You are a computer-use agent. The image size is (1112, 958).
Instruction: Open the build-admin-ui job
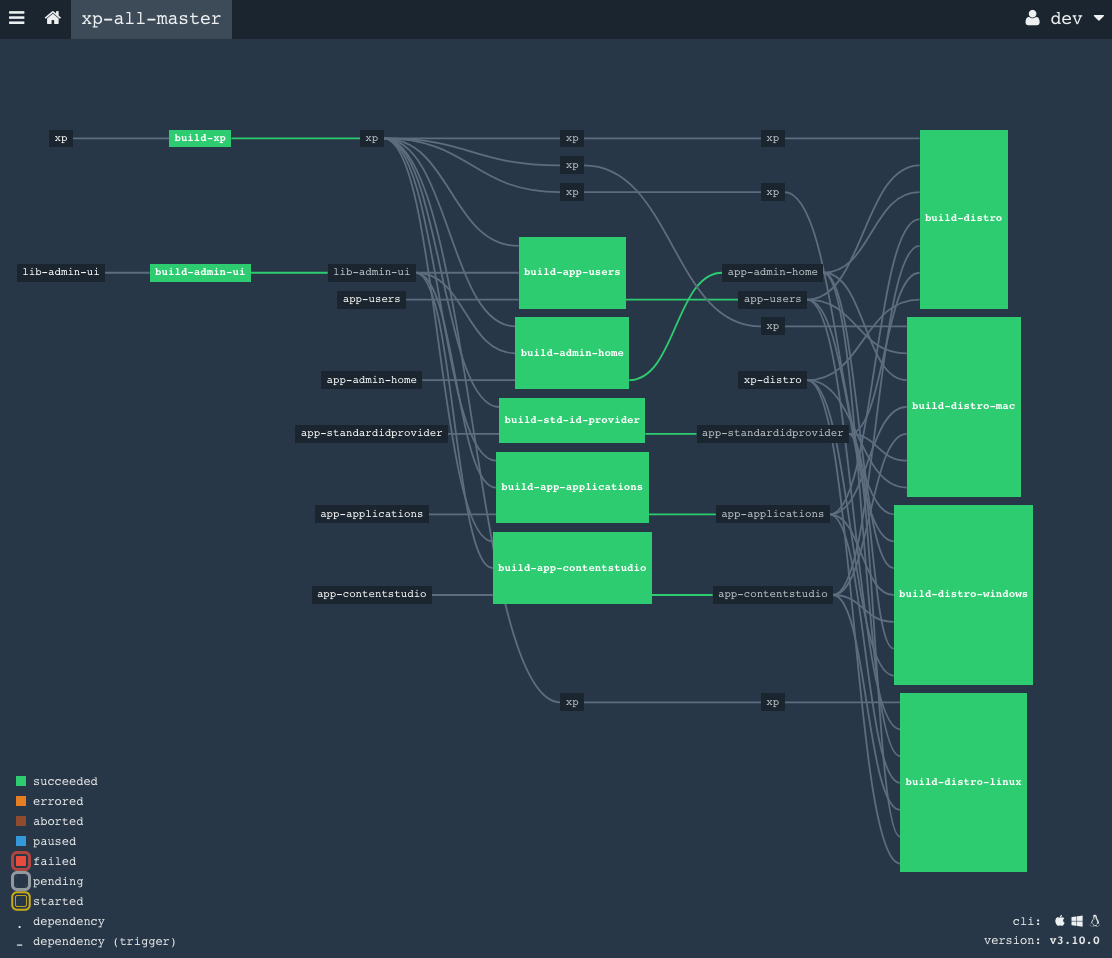200,272
